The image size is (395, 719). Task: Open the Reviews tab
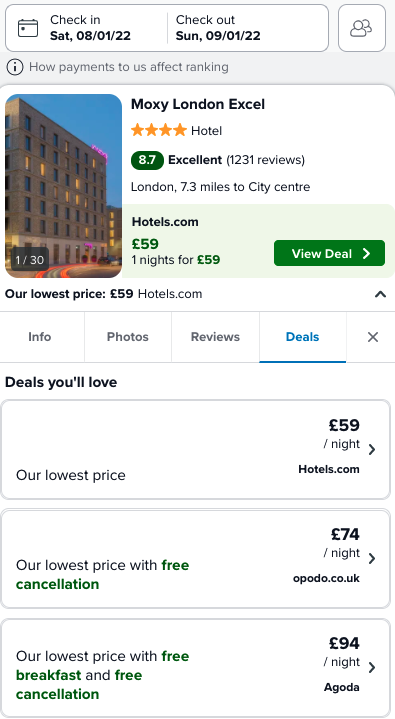[x=215, y=337]
